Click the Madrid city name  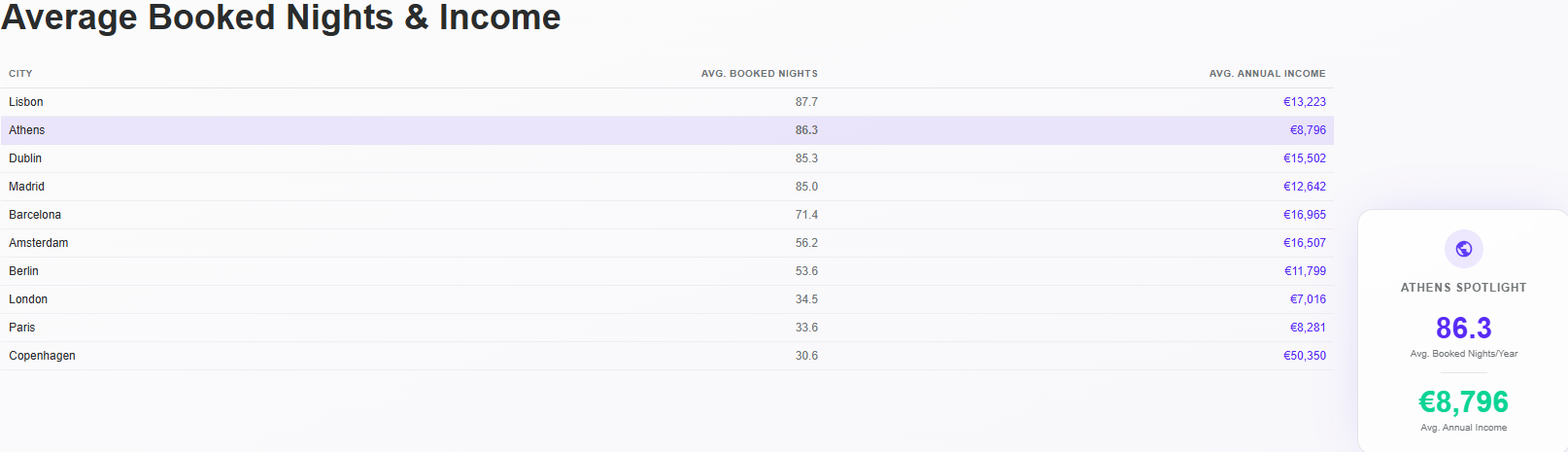[27, 187]
